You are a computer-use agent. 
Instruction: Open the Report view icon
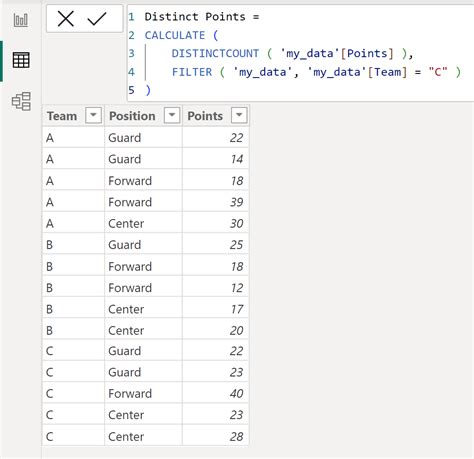tap(21, 20)
